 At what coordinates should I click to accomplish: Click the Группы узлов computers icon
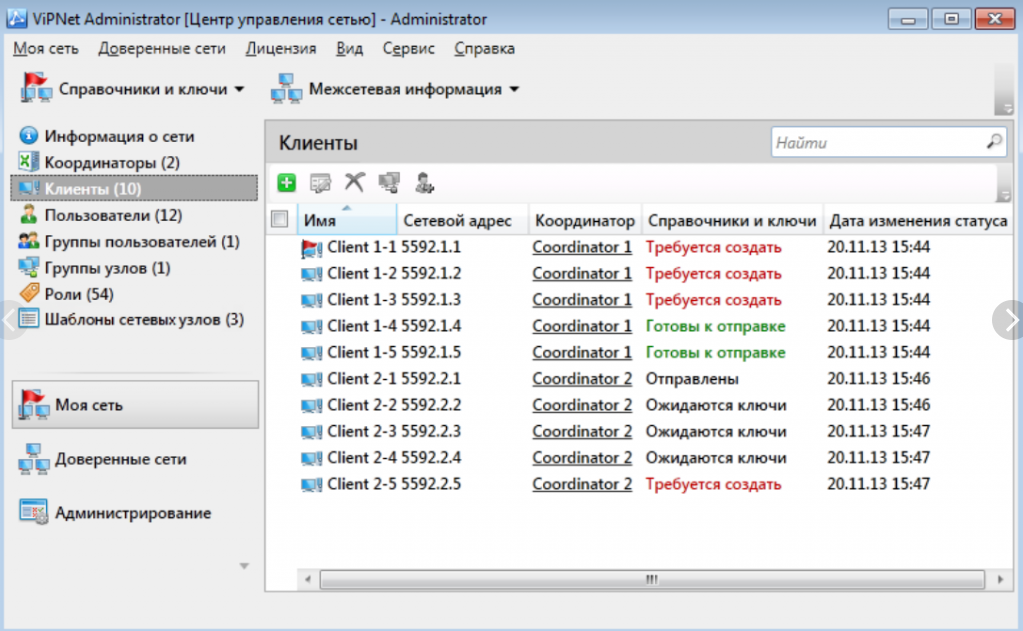click(28, 267)
